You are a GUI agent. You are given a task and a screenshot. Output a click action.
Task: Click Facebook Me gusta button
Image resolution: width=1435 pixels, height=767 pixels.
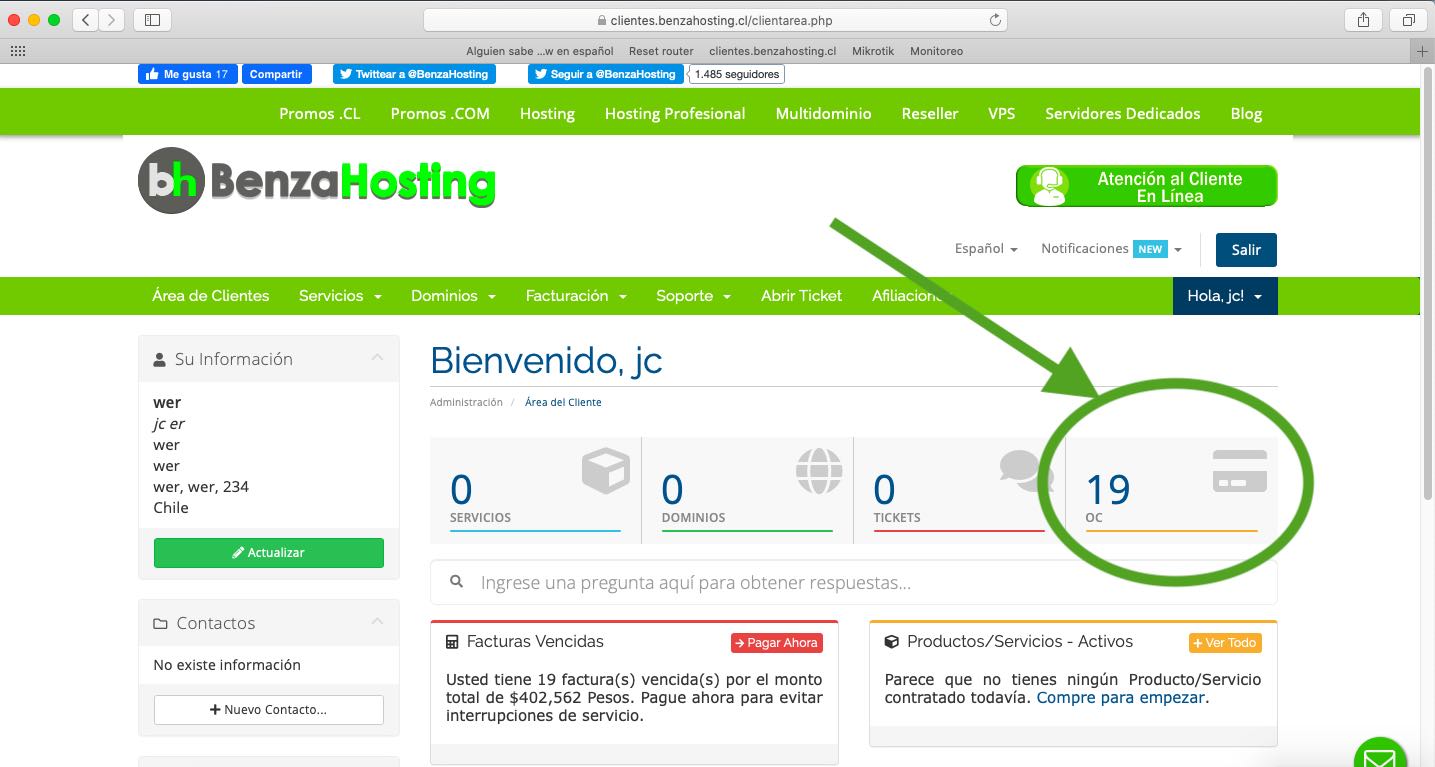[187, 74]
